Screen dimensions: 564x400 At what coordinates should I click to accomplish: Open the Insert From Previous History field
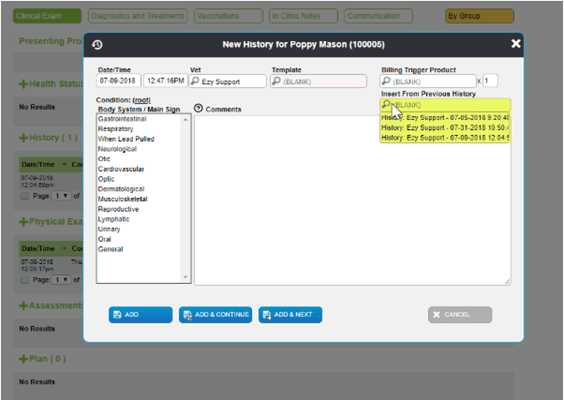445,105
